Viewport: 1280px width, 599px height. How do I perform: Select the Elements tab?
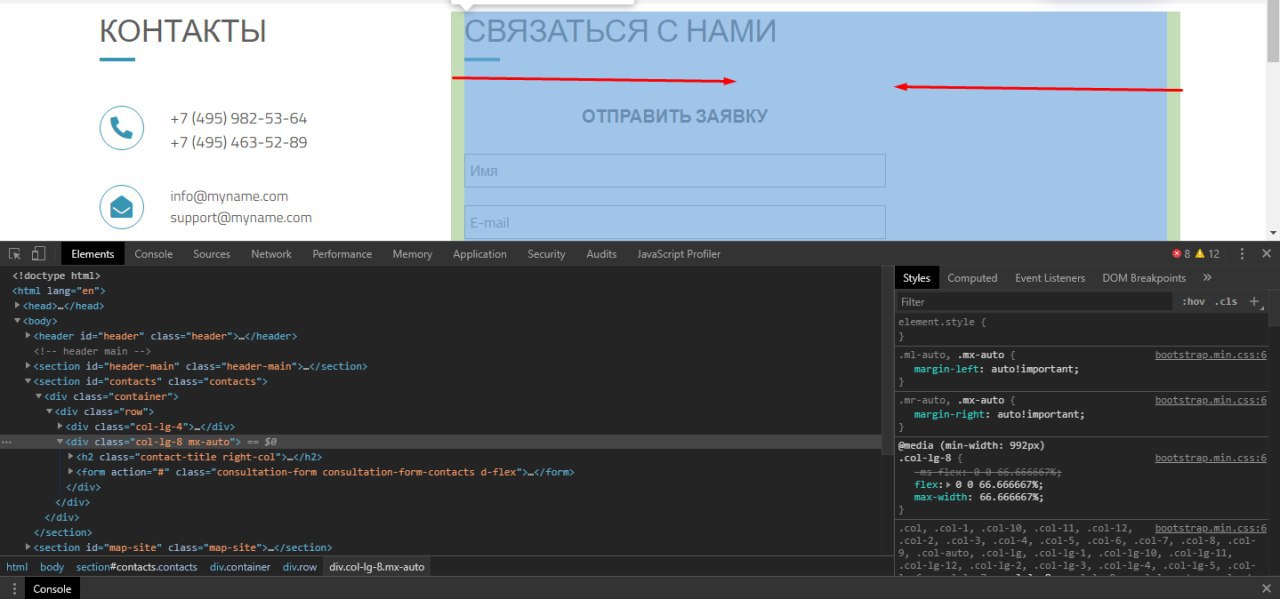coord(93,254)
